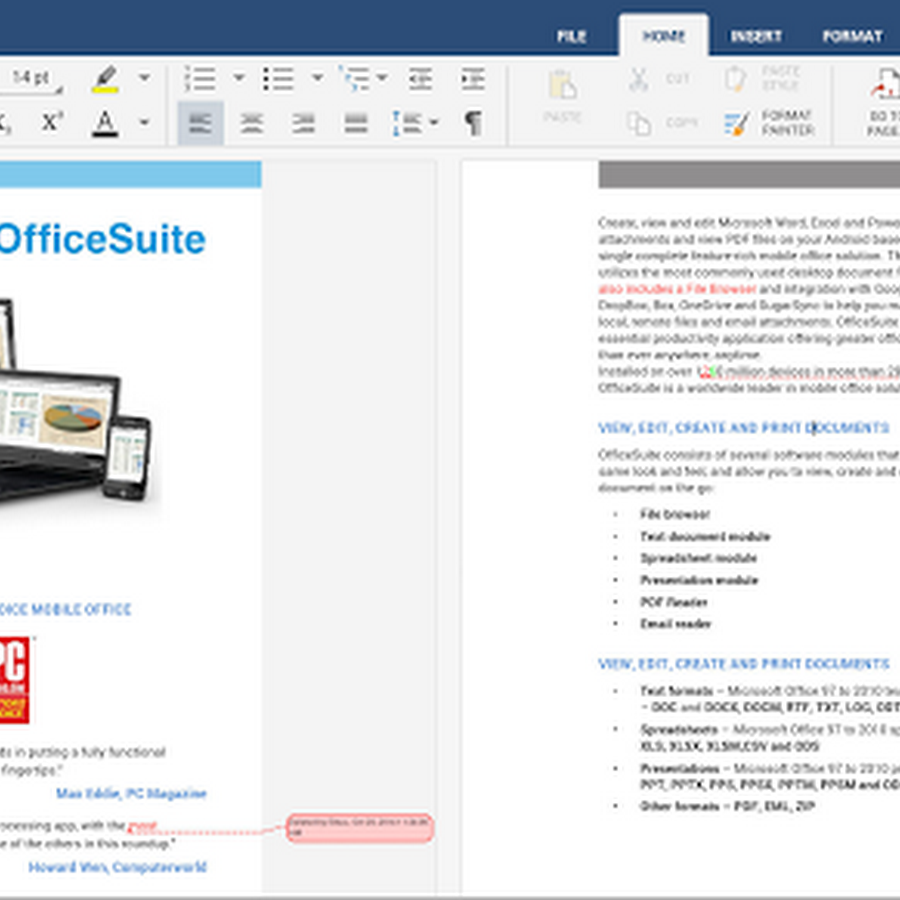Click the OfficeSuite title text
Screen dimensions: 900x900
point(102,239)
